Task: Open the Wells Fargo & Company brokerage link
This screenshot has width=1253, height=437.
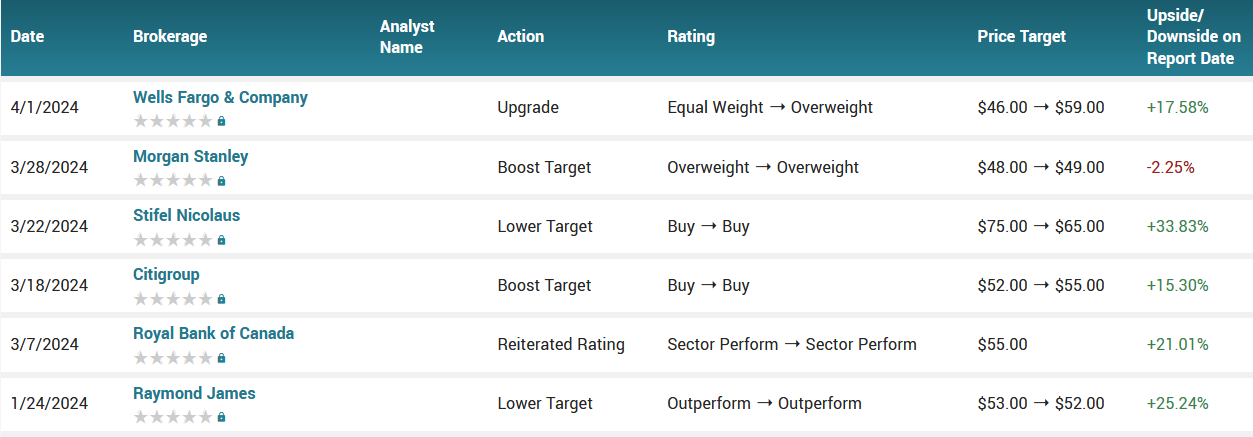Action: [x=220, y=98]
